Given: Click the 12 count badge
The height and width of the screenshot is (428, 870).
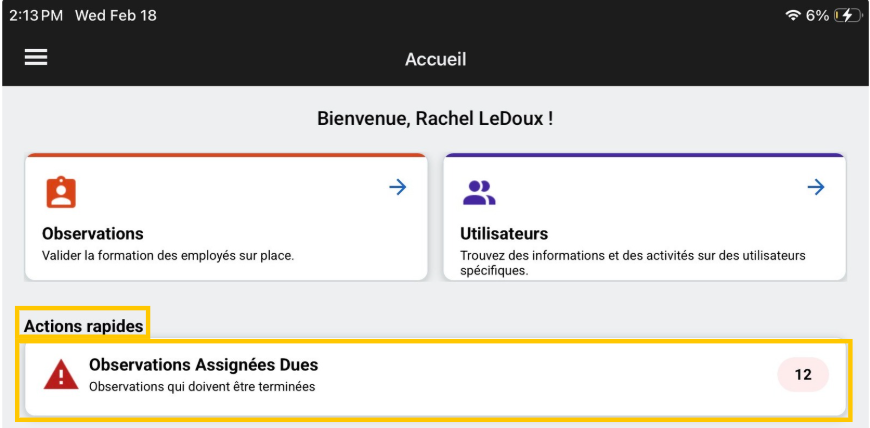Looking at the screenshot, I should coord(803,376).
